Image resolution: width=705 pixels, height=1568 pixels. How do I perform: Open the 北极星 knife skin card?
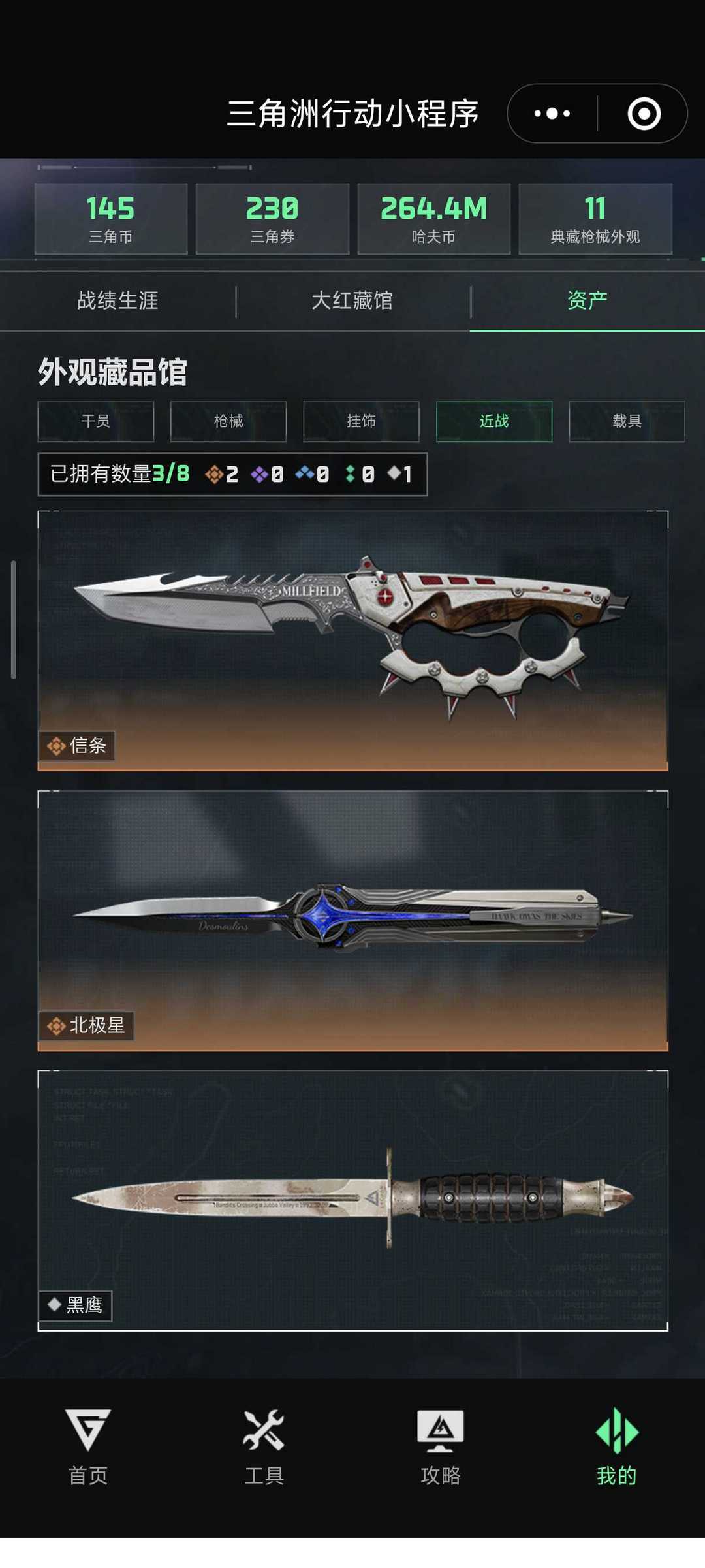pos(353,921)
